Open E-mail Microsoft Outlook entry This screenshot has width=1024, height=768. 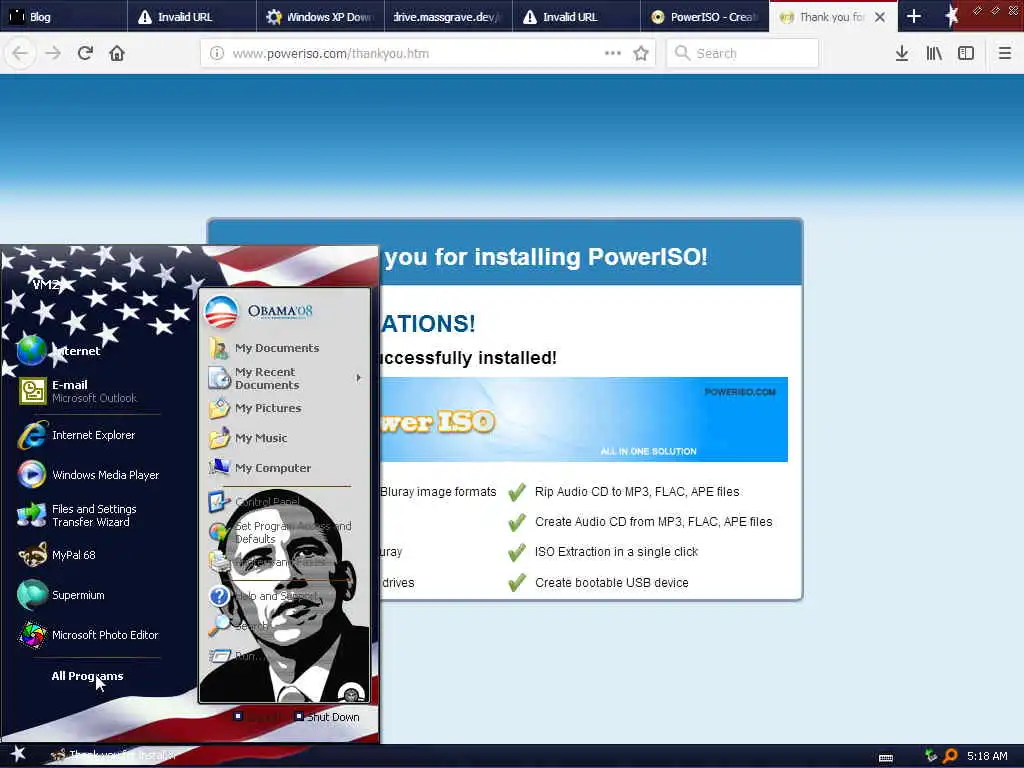click(x=77, y=391)
